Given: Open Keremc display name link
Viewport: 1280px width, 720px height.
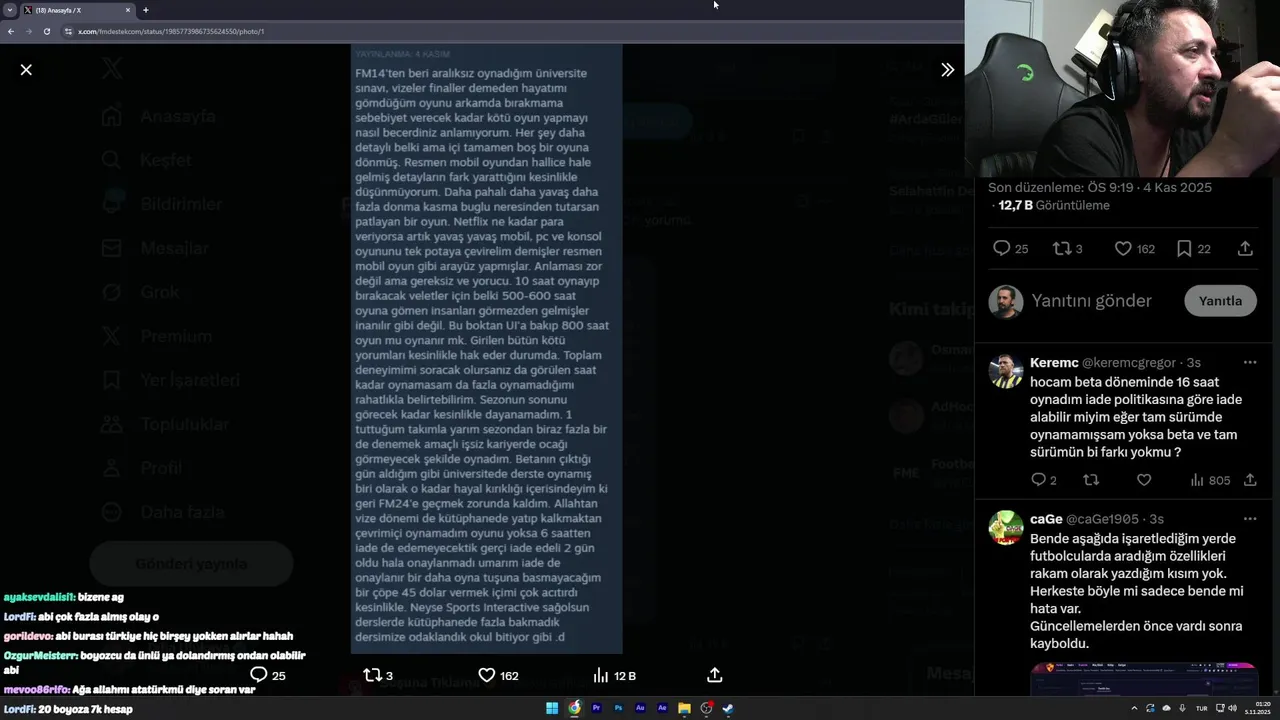Looking at the screenshot, I should pyautogui.click(x=1054, y=362).
